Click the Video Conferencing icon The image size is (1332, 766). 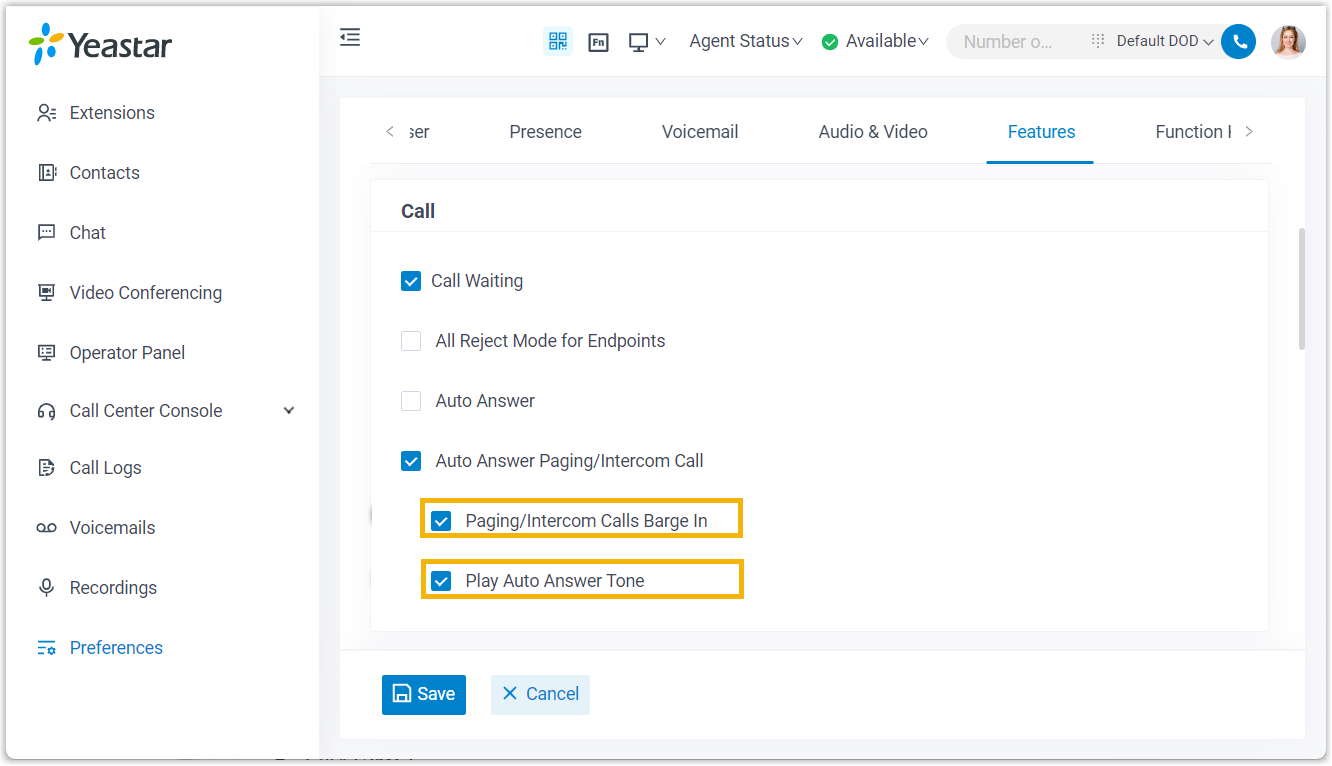pos(46,293)
